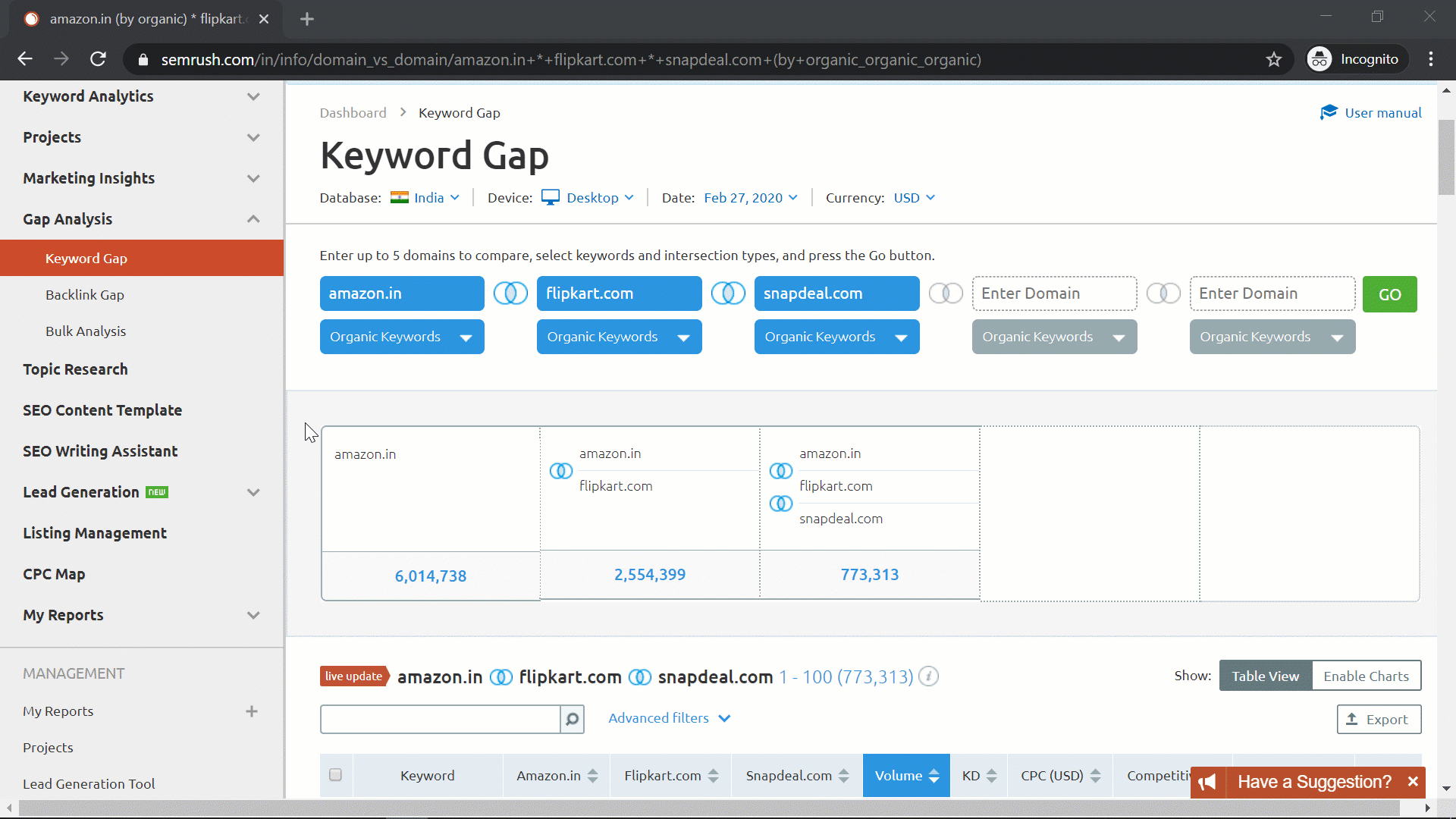Collapse Gap Analysis sidebar section
The width and height of the screenshot is (1456, 819).
(253, 219)
